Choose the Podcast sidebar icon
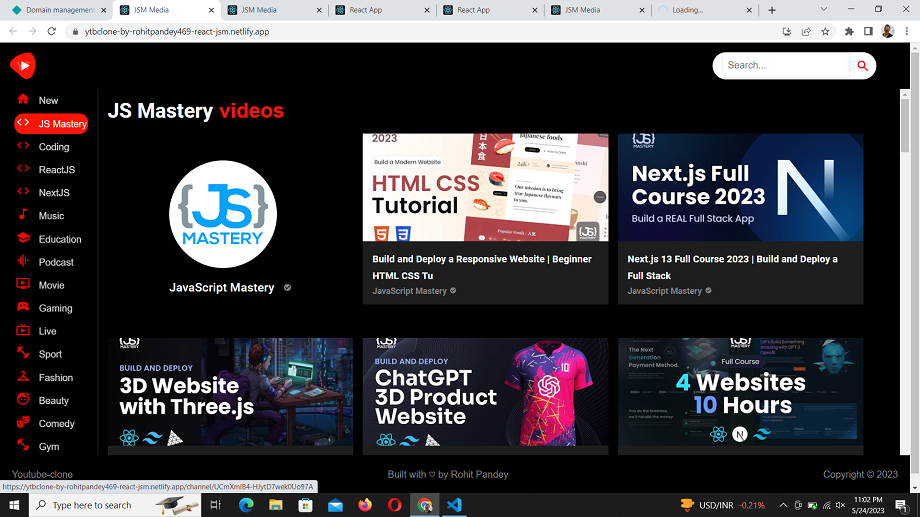This screenshot has width=920, height=517. (x=23, y=261)
